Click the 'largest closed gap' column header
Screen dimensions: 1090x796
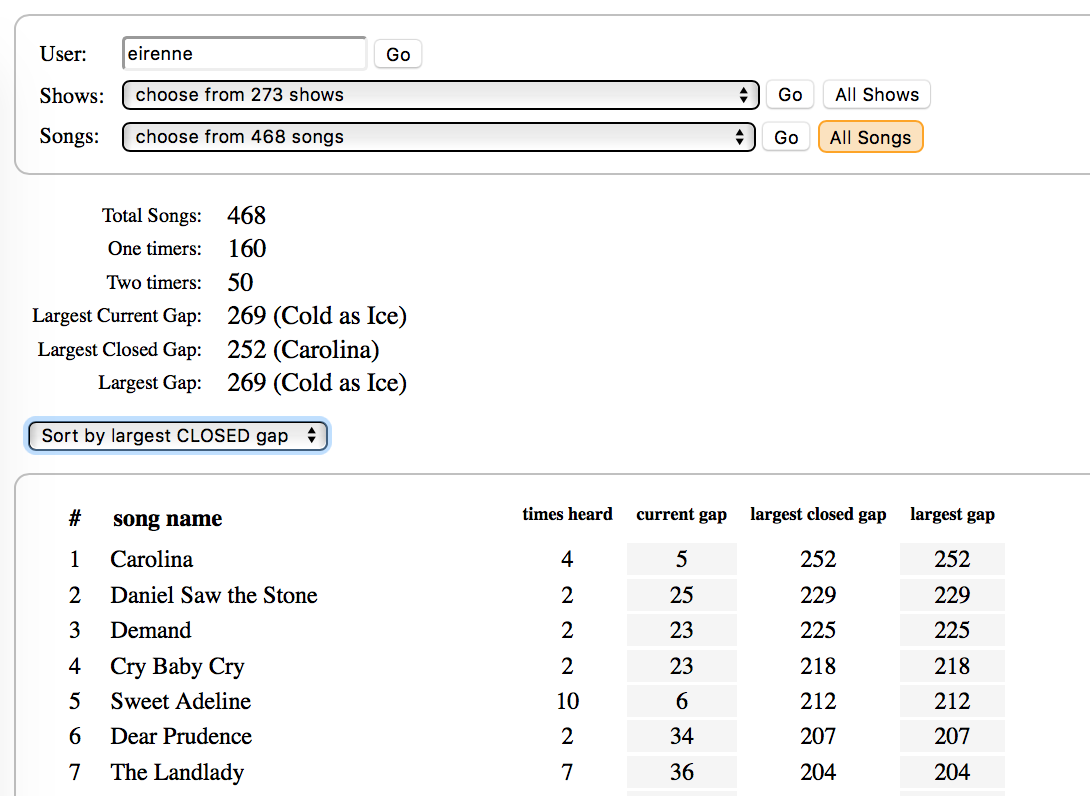tap(818, 515)
